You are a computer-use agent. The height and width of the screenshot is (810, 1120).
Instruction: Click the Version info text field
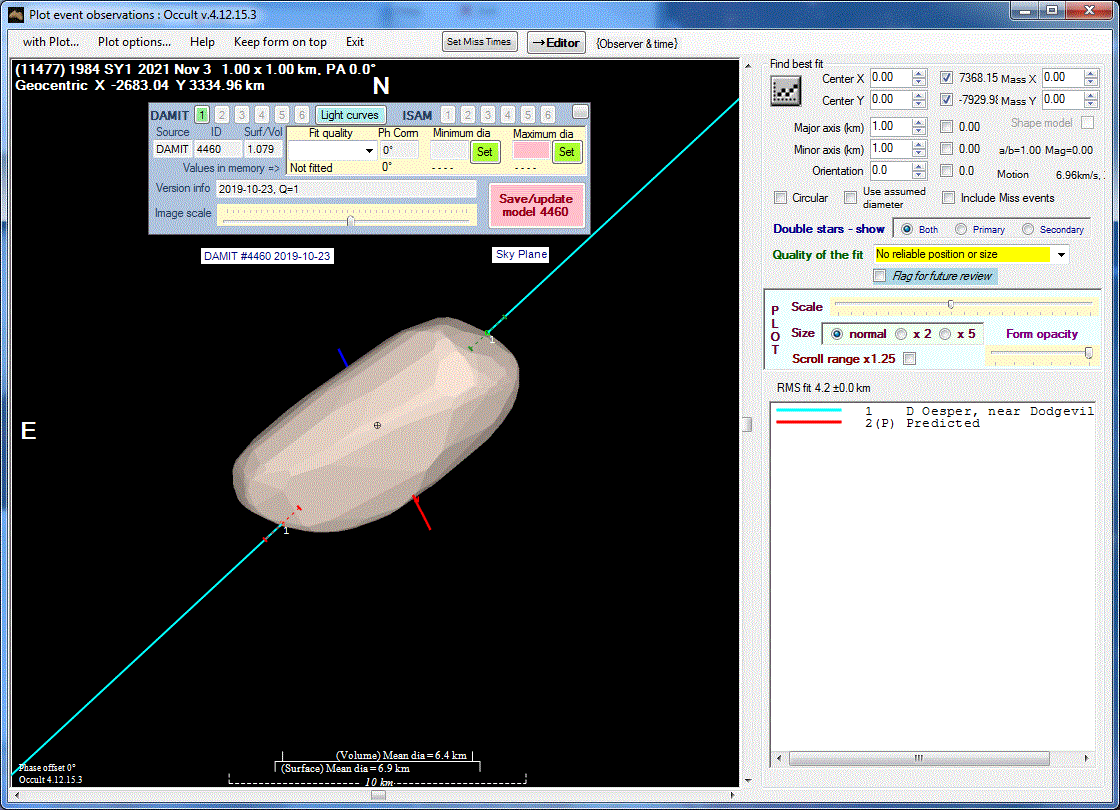pos(346,189)
